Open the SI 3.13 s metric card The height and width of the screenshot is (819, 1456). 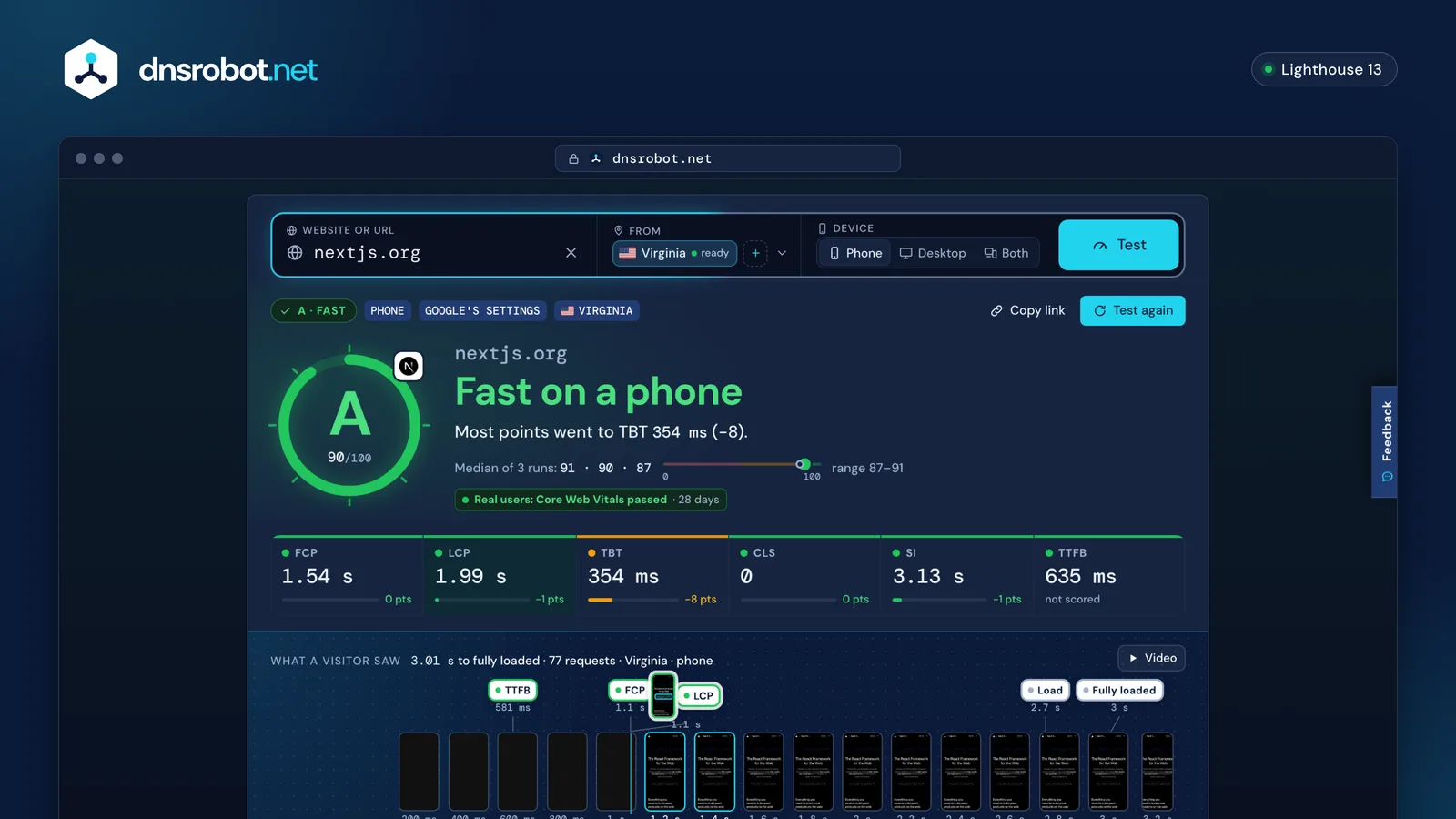pyautogui.click(x=957, y=576)
